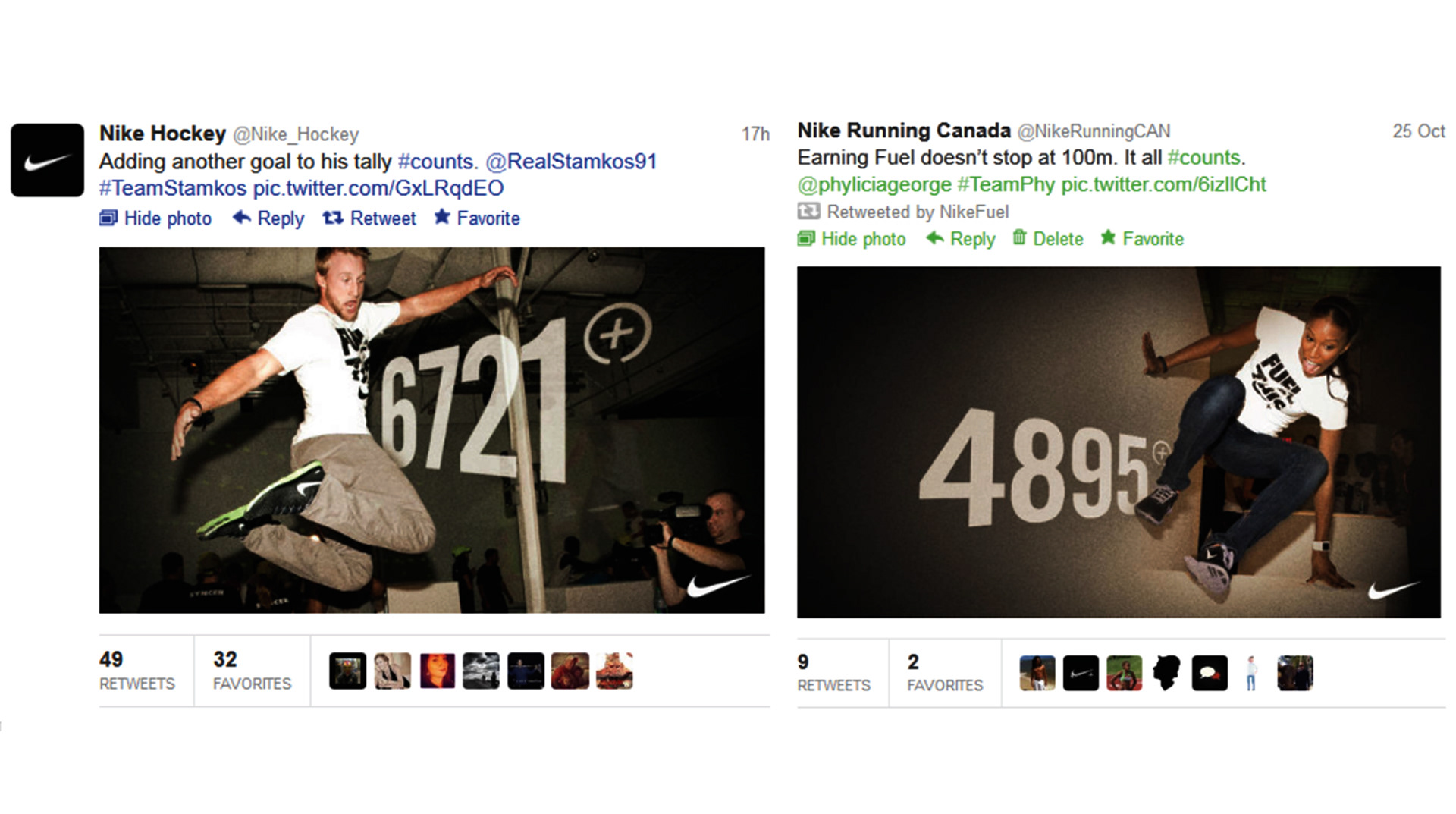
Task: Favorite the Nike Running Canada tweet
Action: (x=1142, y=239)
